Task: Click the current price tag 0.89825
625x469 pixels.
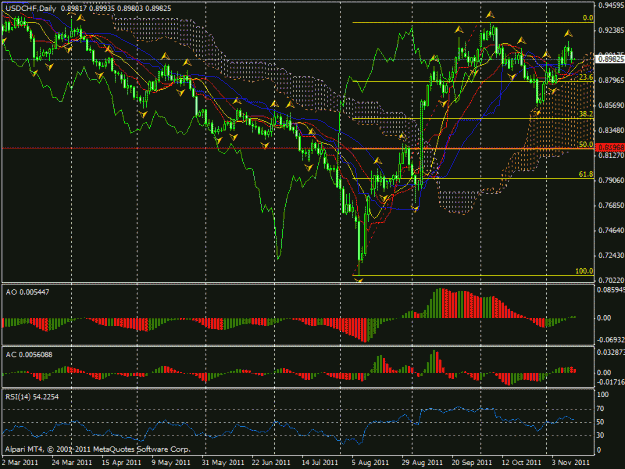Action: click(x=610, y=59)
